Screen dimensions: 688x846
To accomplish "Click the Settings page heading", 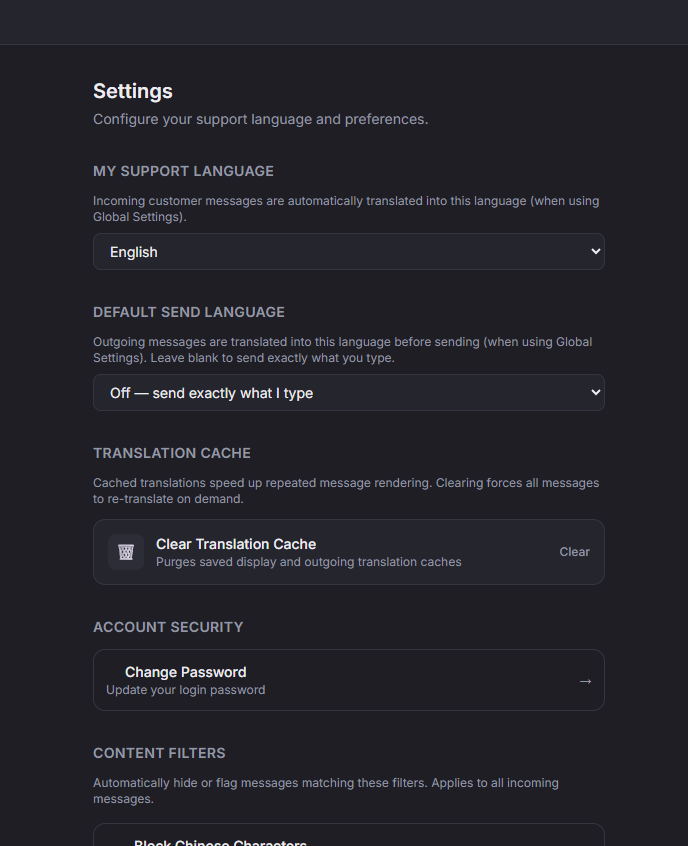I will click(x=133, y=91).
